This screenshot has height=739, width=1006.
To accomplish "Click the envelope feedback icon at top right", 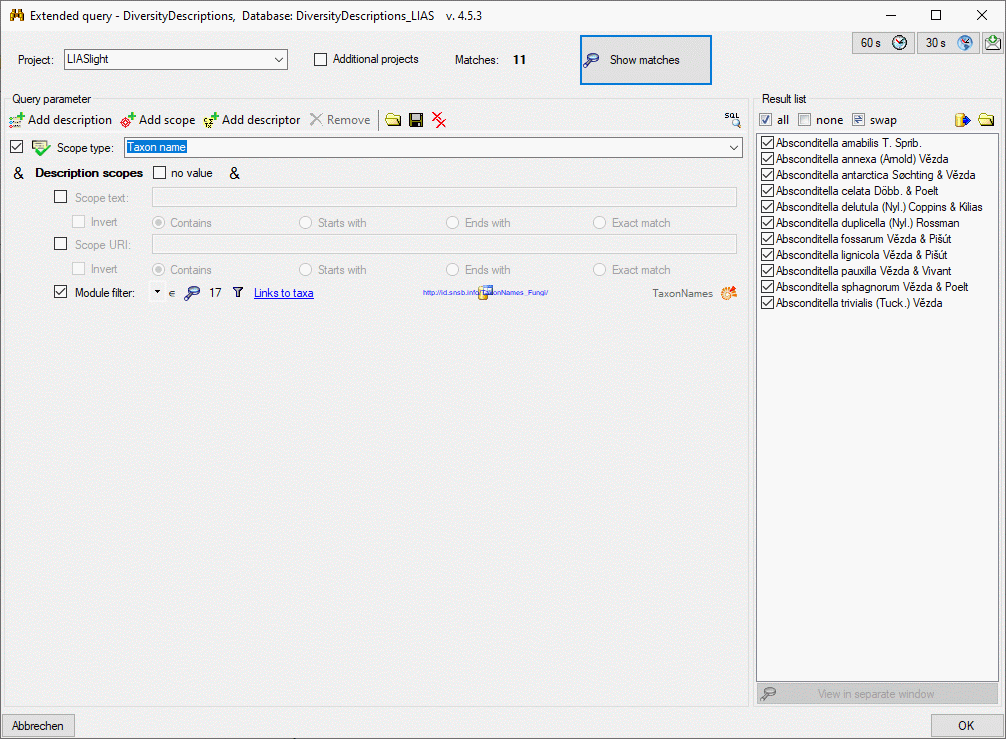I will coord(992,43).
